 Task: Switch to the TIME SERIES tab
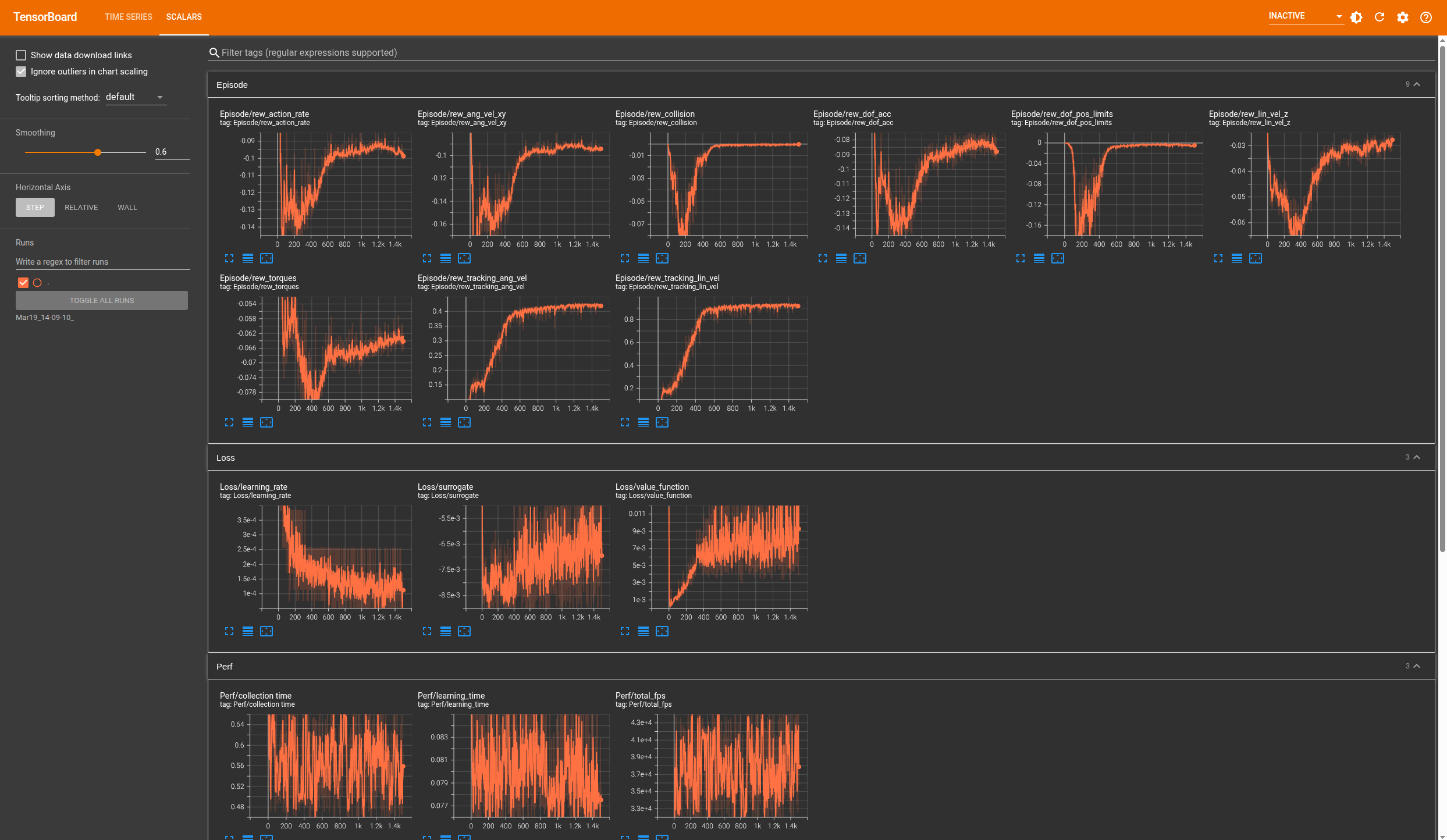click(x=129, y=17)
